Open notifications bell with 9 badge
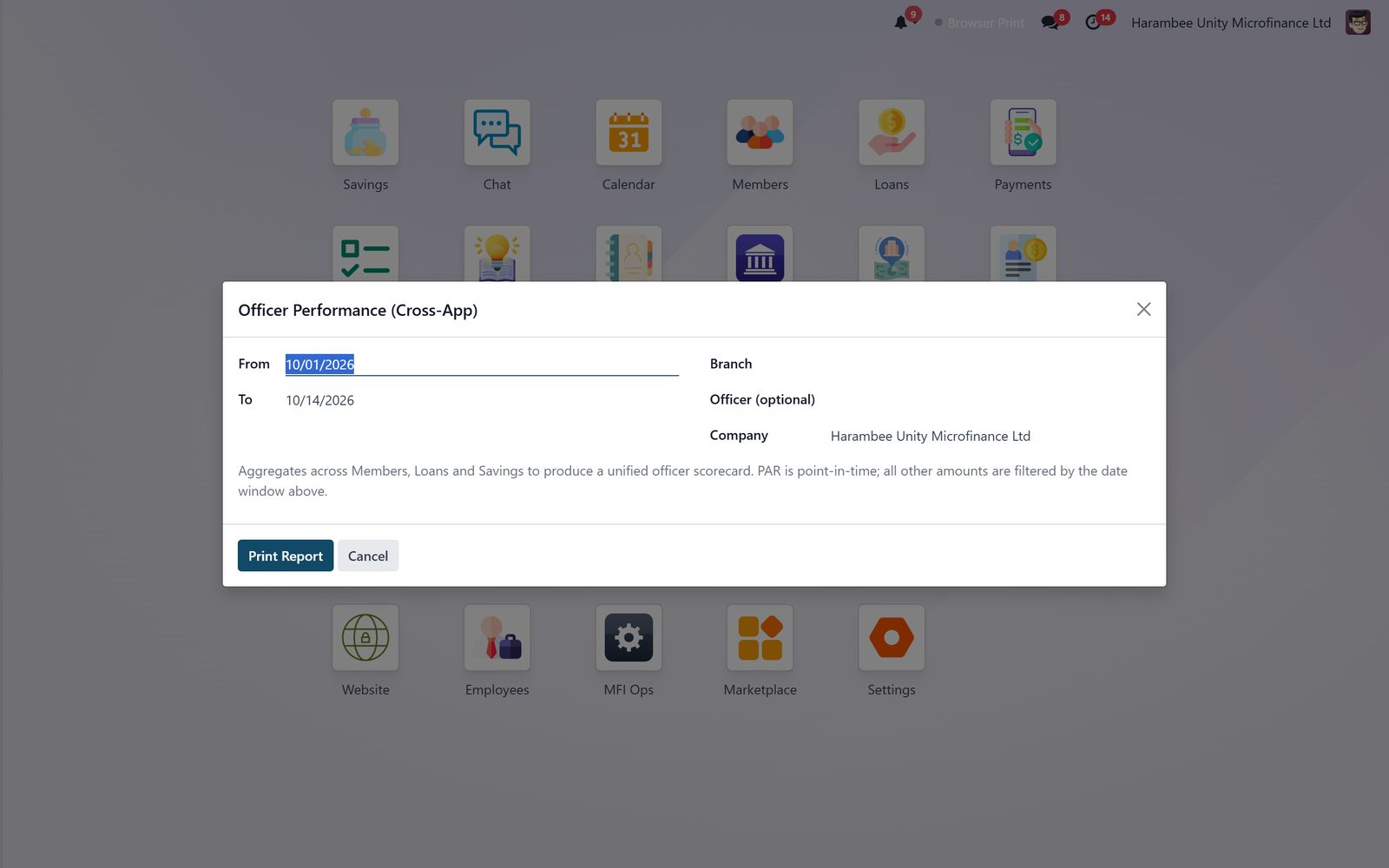1389x868 pixels. (901, 23)
